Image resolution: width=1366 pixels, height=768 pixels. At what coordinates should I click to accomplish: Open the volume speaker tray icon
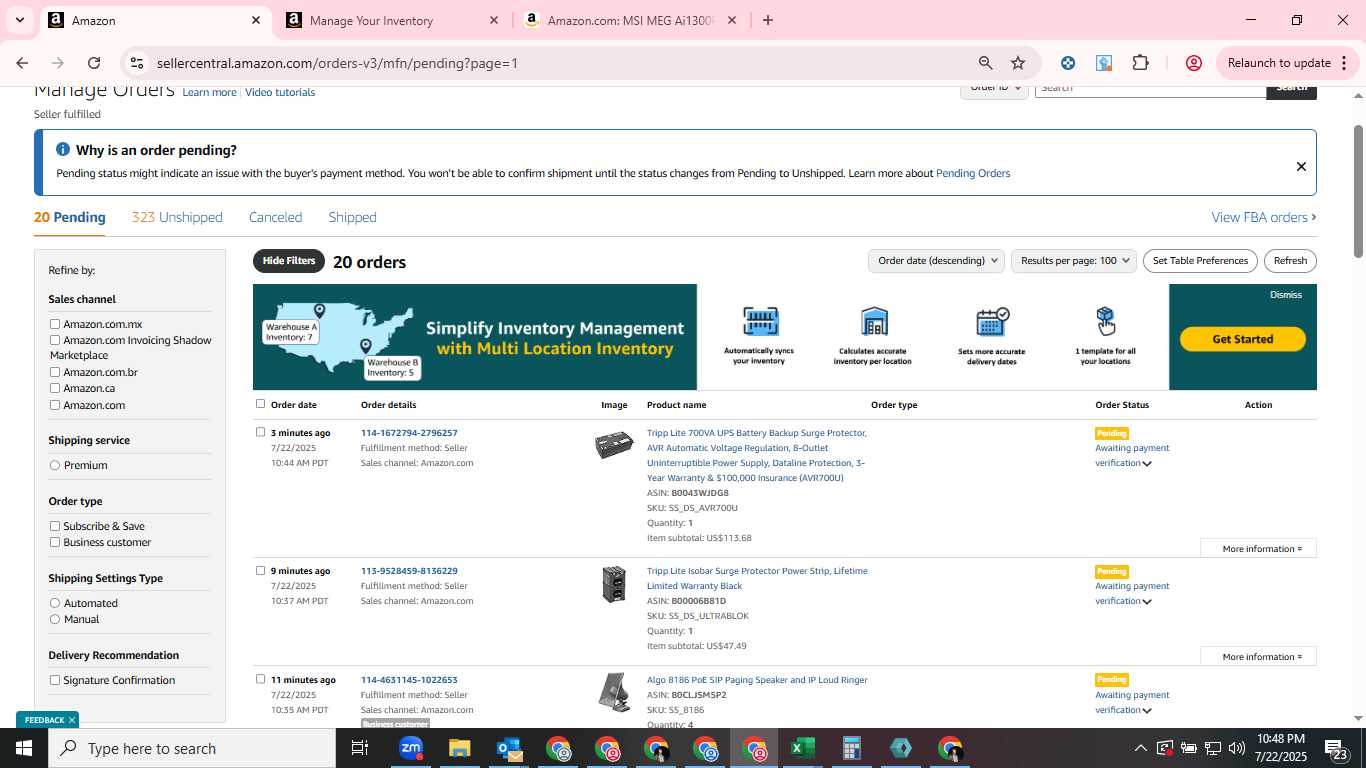[1237, 748]
